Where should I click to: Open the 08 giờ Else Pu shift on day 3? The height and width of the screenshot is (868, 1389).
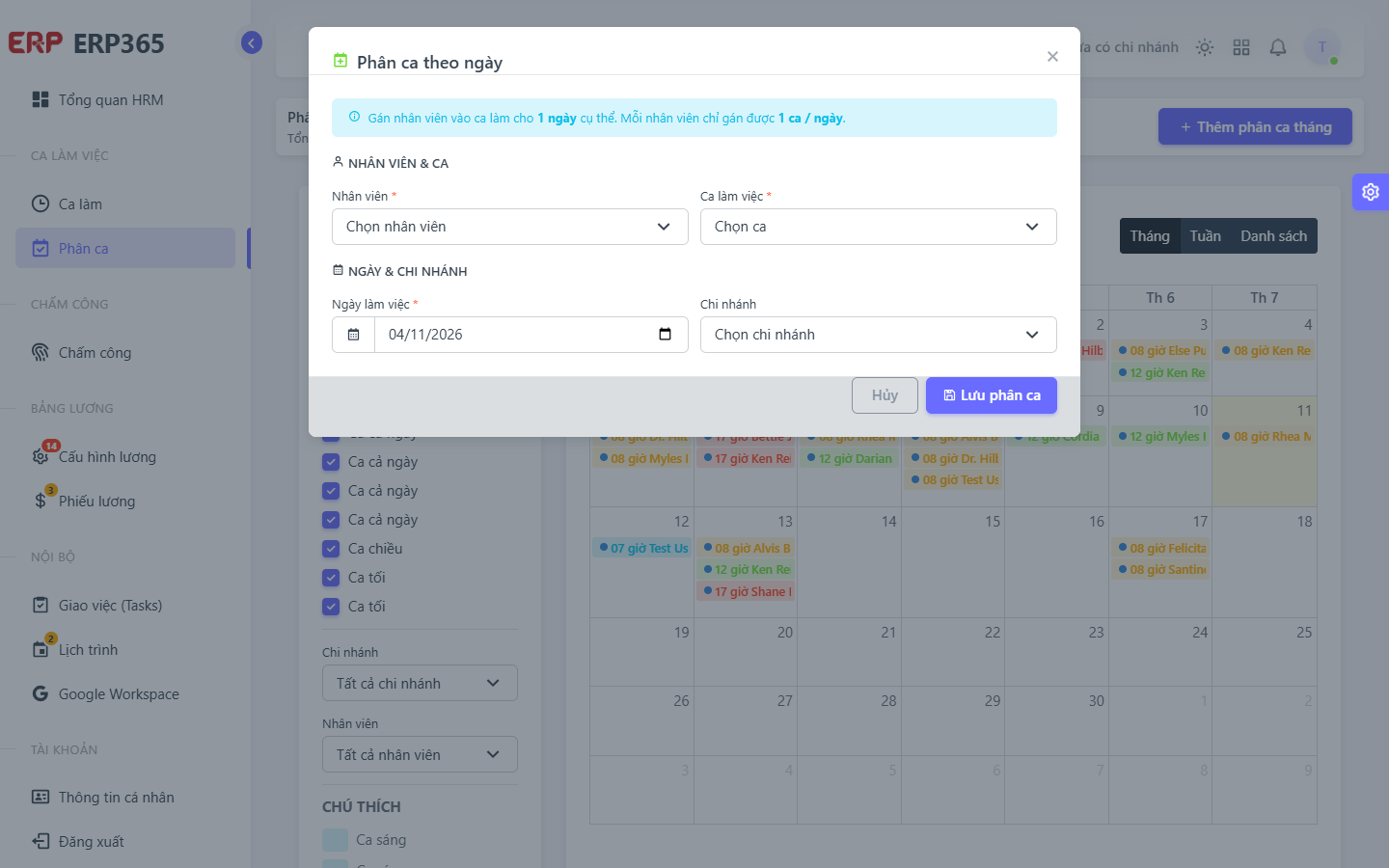coord(1160,350)
